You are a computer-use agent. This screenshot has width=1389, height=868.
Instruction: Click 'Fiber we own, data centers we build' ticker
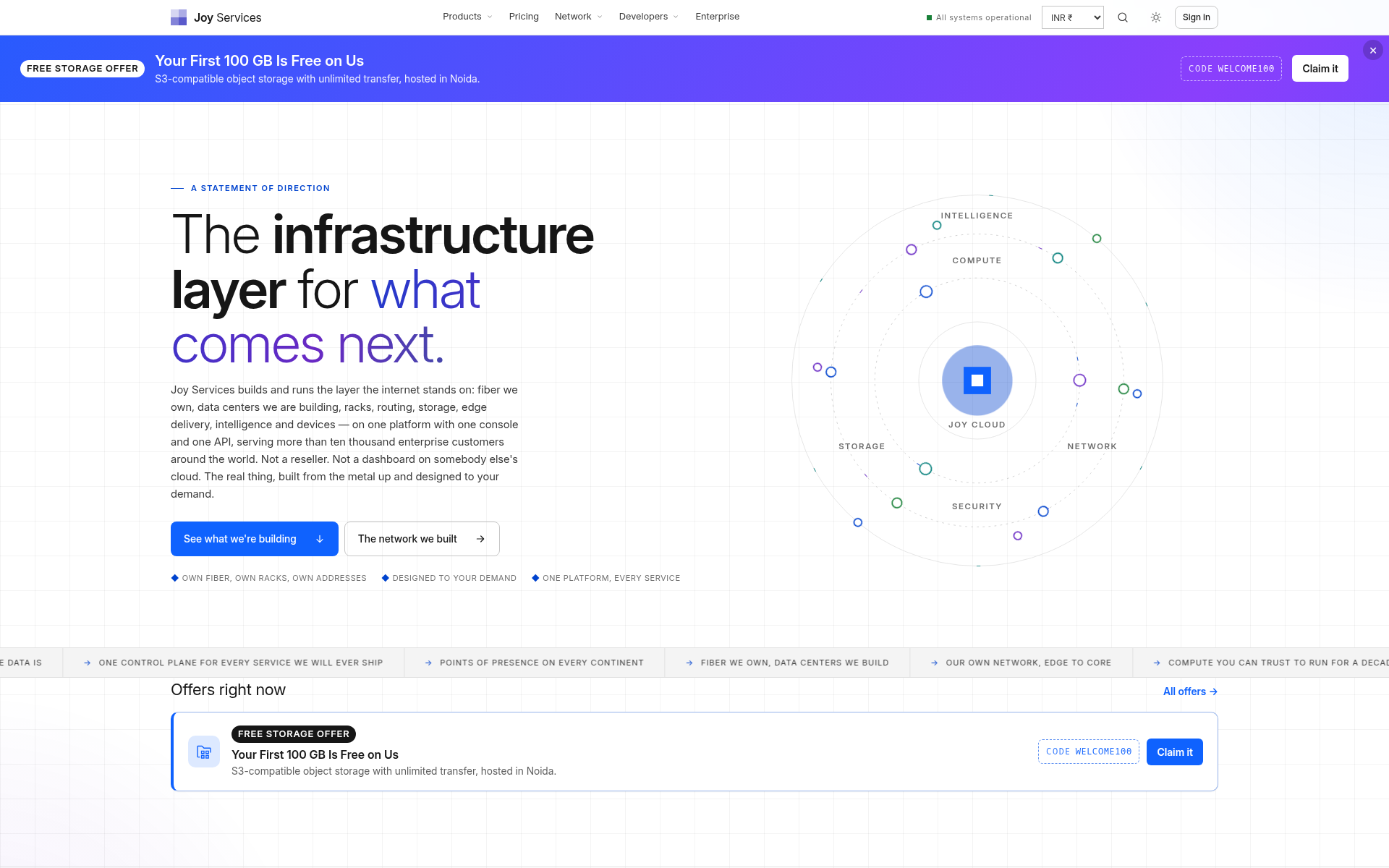click(787, 663)
